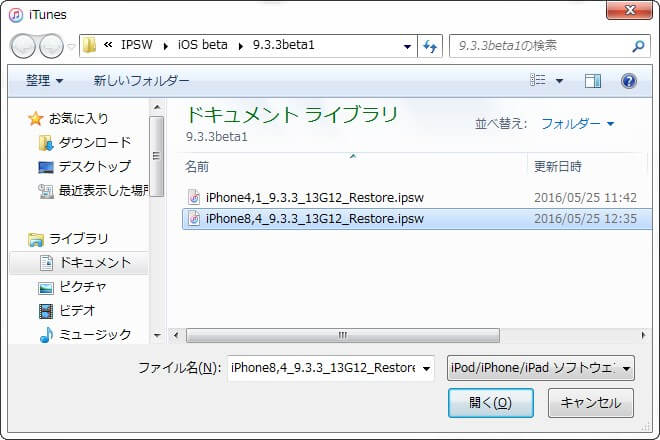Click horizontal scrollbar left arrow
The image size is (660, 440).
coord(176,336)
